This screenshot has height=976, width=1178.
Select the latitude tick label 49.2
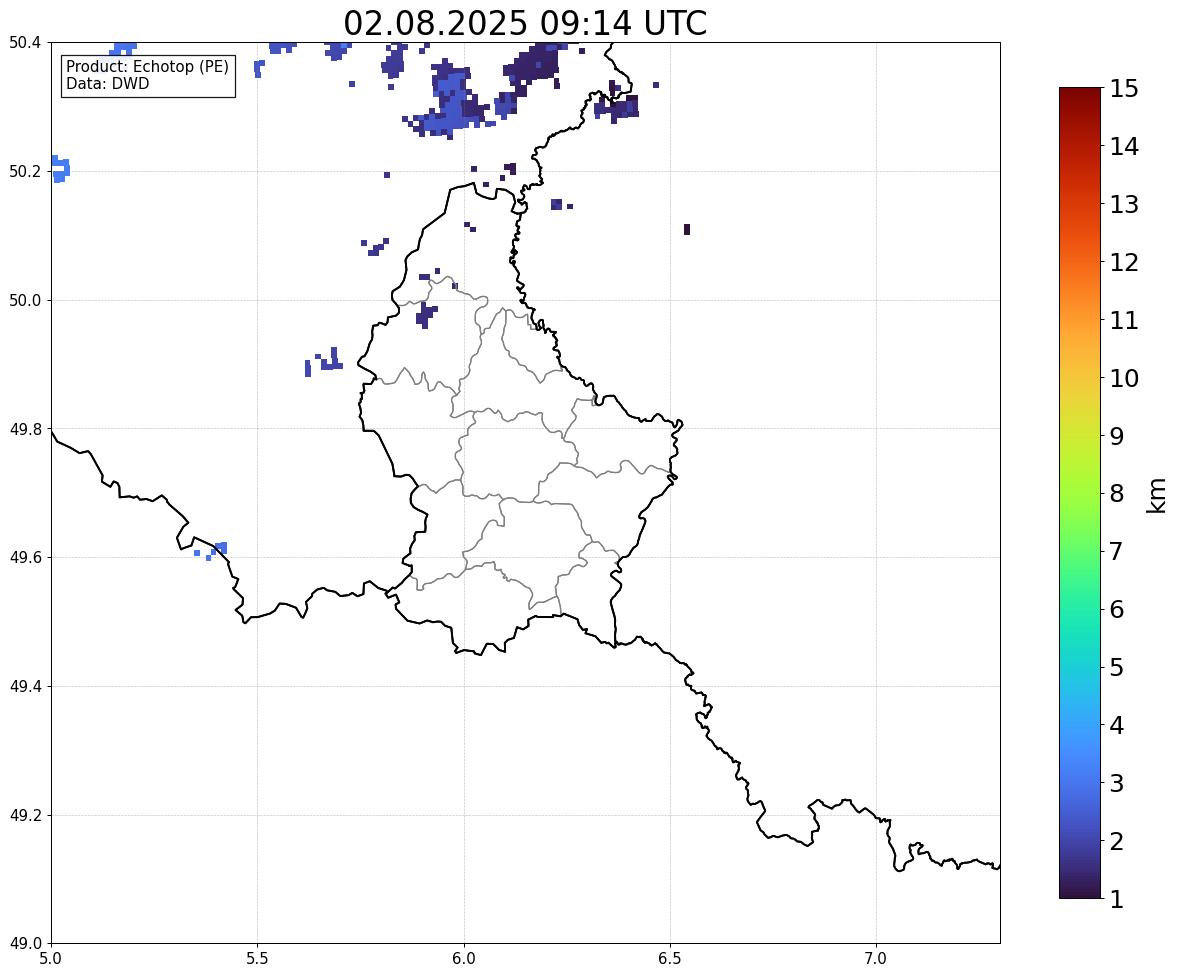[x=25, y=815]
